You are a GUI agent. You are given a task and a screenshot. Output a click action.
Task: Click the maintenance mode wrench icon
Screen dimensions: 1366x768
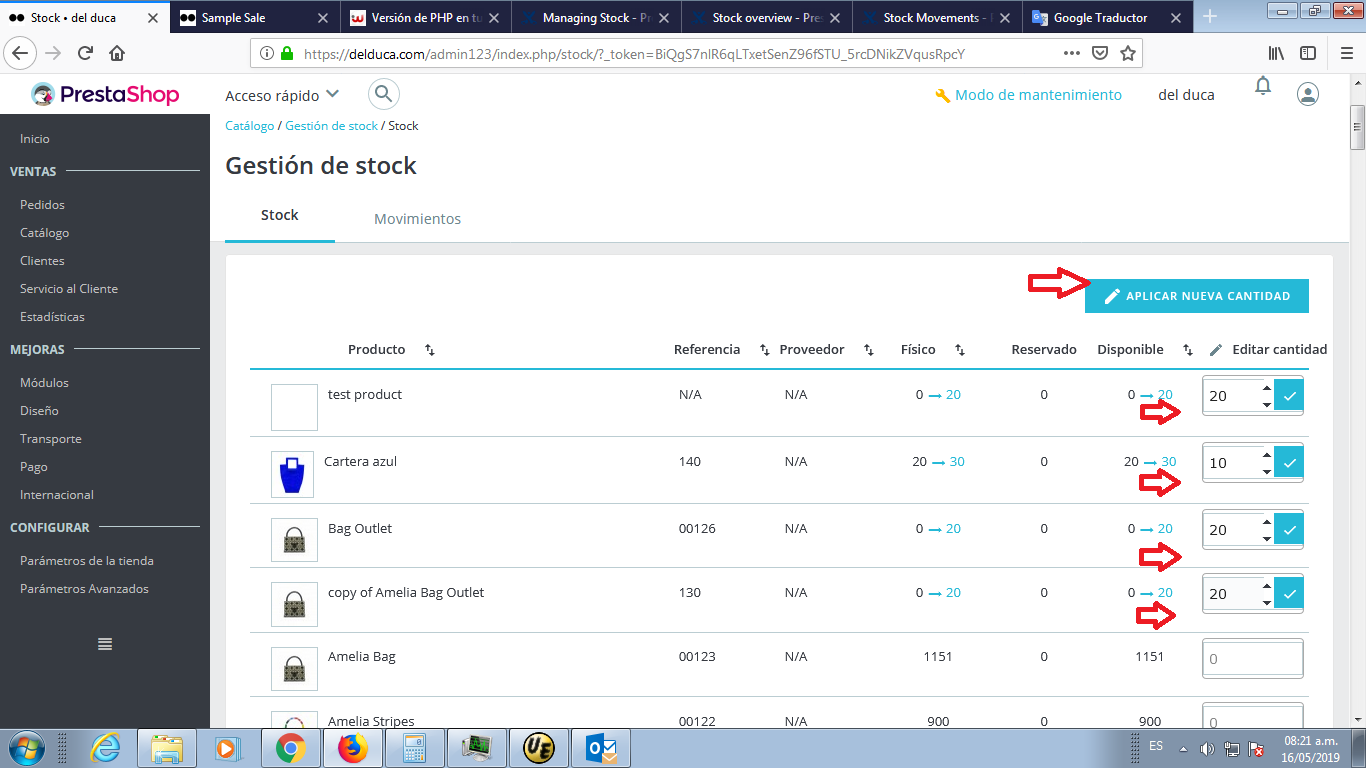point(943,95)
